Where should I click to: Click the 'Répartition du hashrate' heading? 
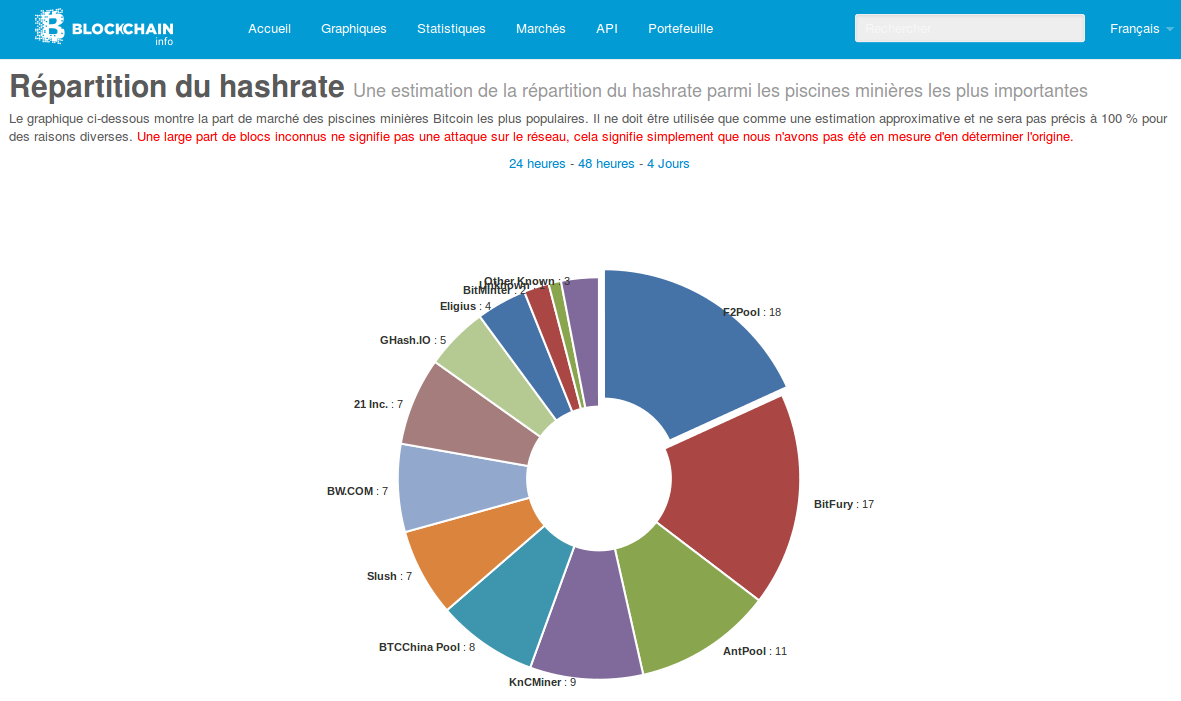click(x=177, y=87)
